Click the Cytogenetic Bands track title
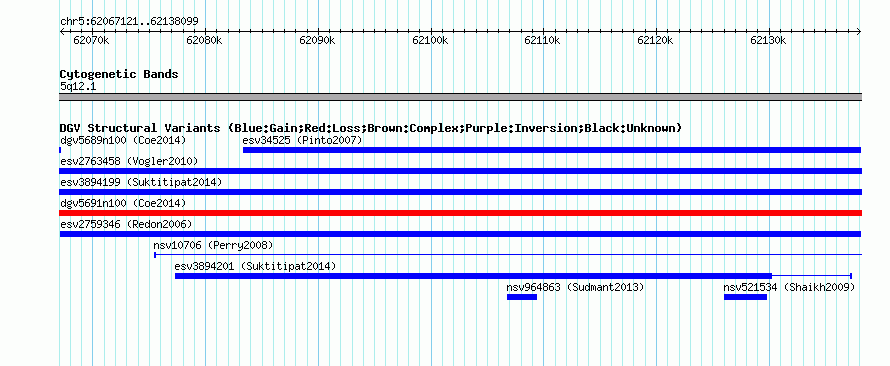The width and height of the screenshot is (890, 366). pyautogui.click(x=119, y=74)
